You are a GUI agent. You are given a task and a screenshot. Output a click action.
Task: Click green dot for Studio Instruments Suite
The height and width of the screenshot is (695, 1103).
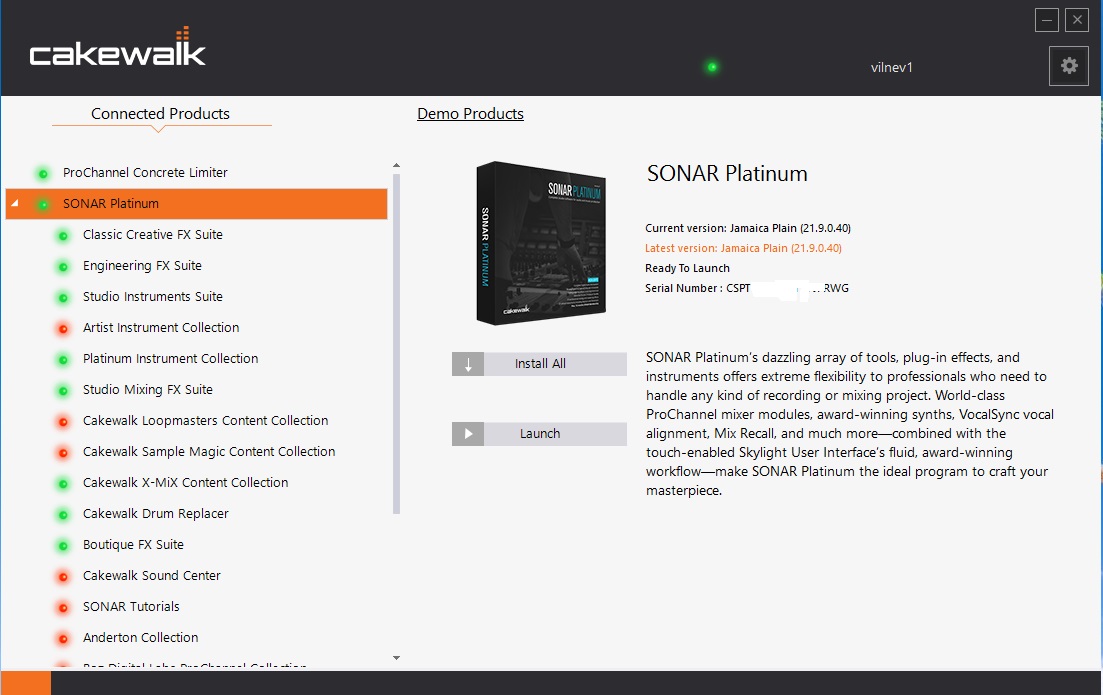point(63,298)
